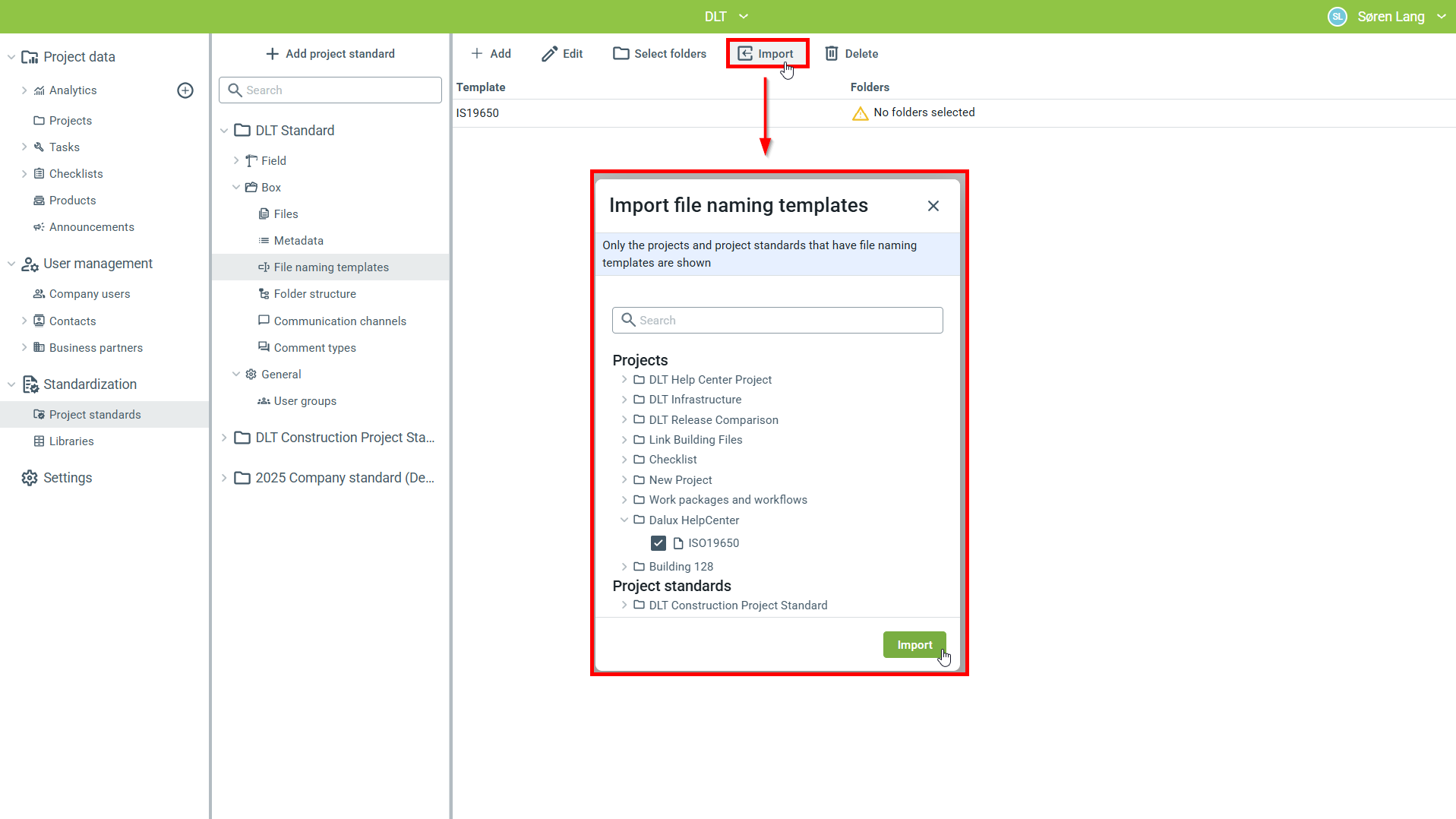Collapse the Dalux HelpCenter project folder
Screen dimensions: 1456x819
click(x=624, y=520)
